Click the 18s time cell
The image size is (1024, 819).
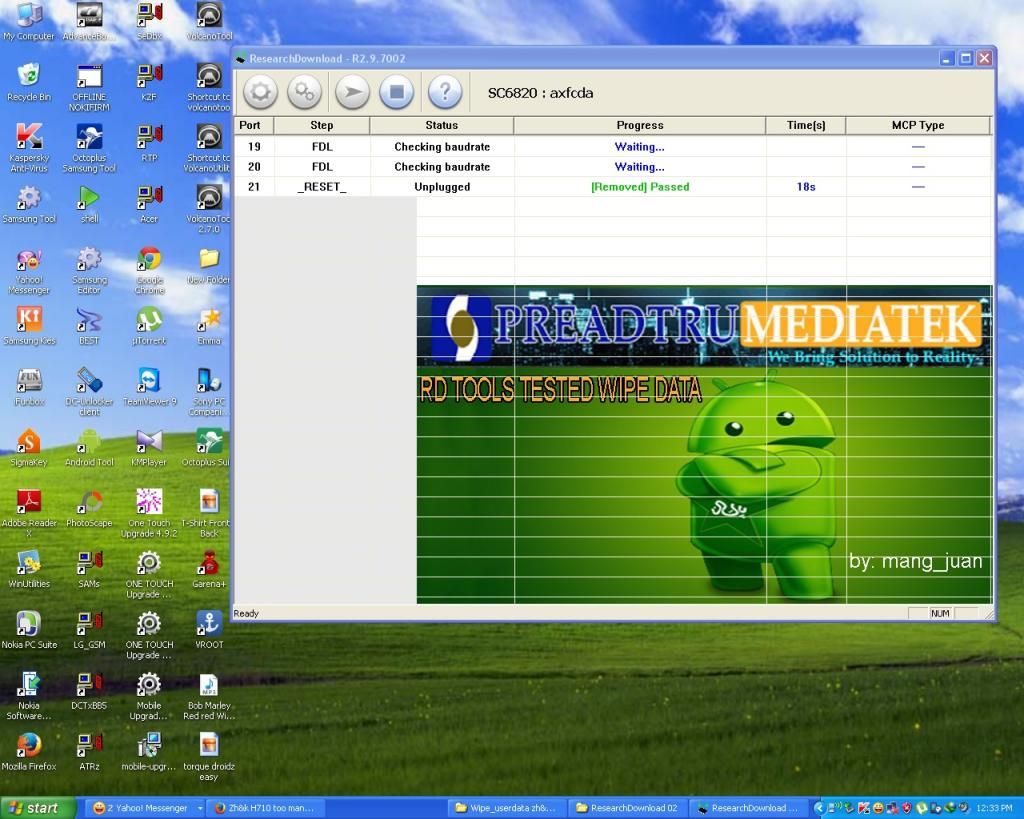806,187
